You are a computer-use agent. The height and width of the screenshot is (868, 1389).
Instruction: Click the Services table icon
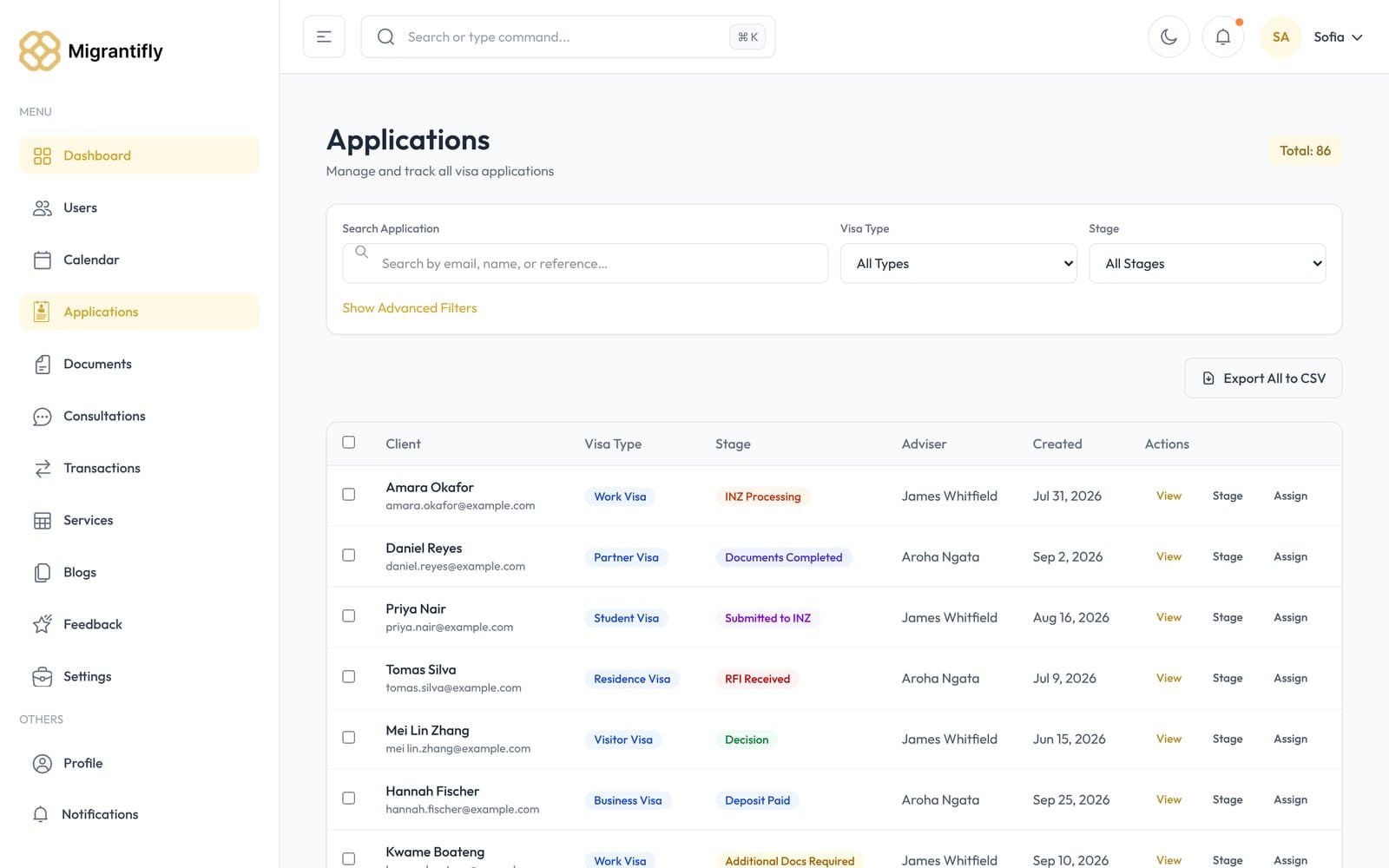coord(42,520)
